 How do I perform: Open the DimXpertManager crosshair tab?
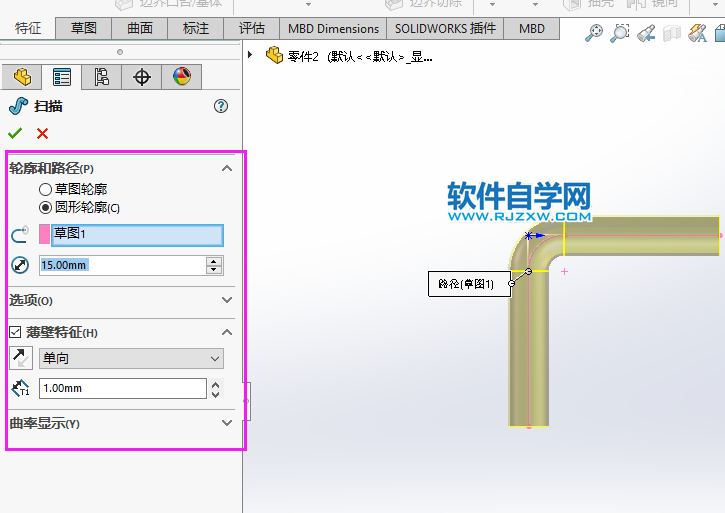141,77
